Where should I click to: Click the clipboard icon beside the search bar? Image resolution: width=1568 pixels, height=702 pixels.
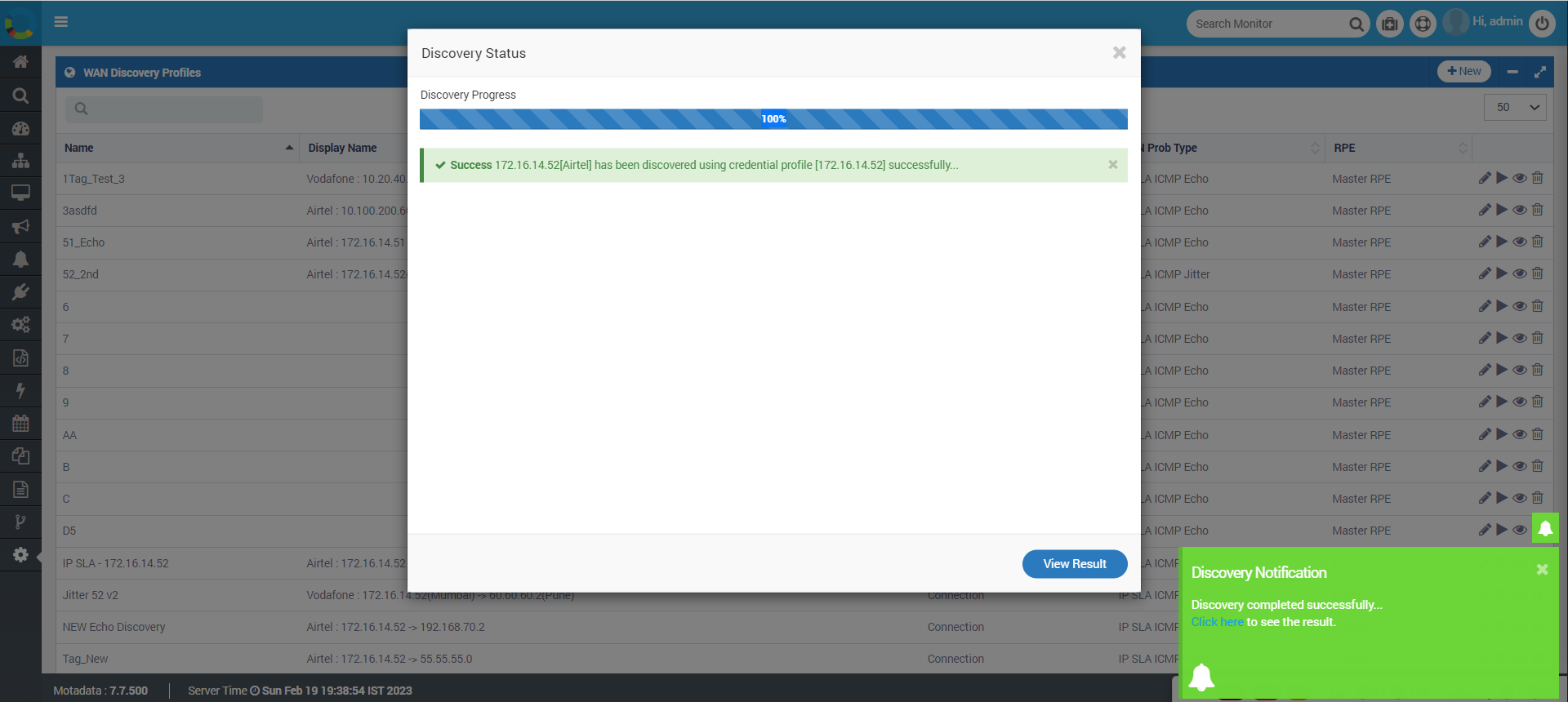coord(1389,24)
